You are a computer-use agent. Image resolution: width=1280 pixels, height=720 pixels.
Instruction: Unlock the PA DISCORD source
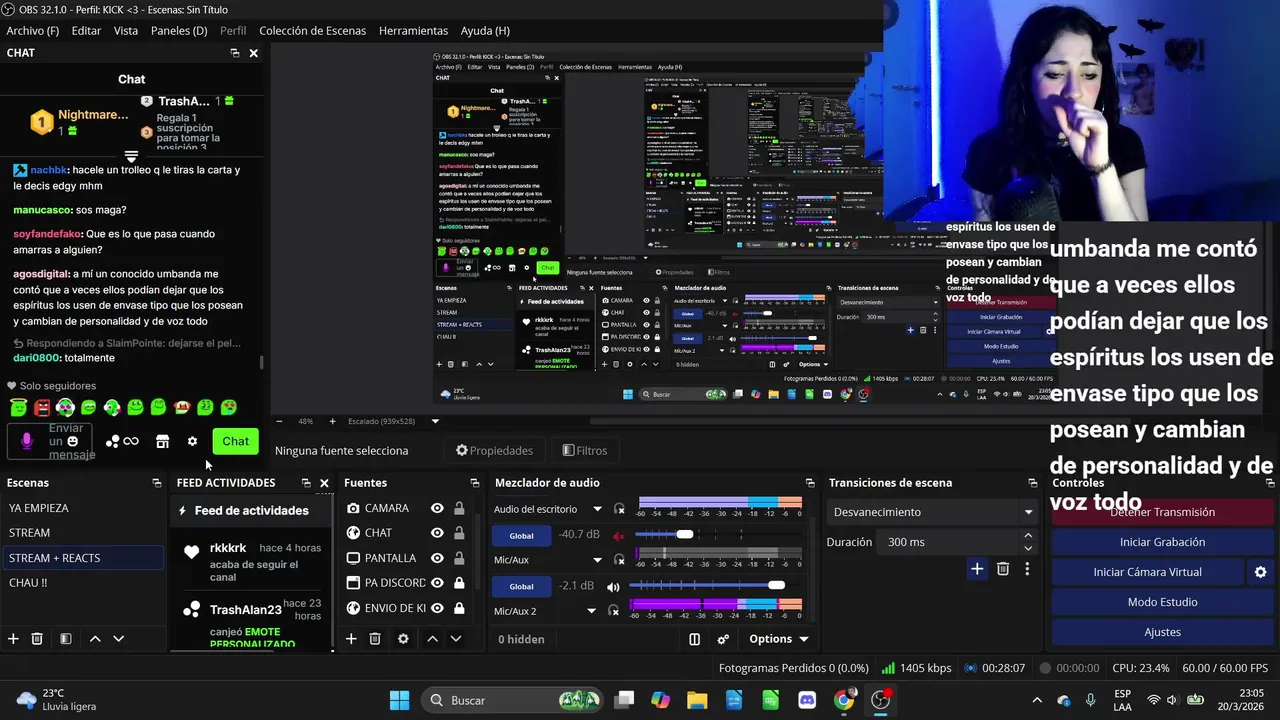[459, 583]
